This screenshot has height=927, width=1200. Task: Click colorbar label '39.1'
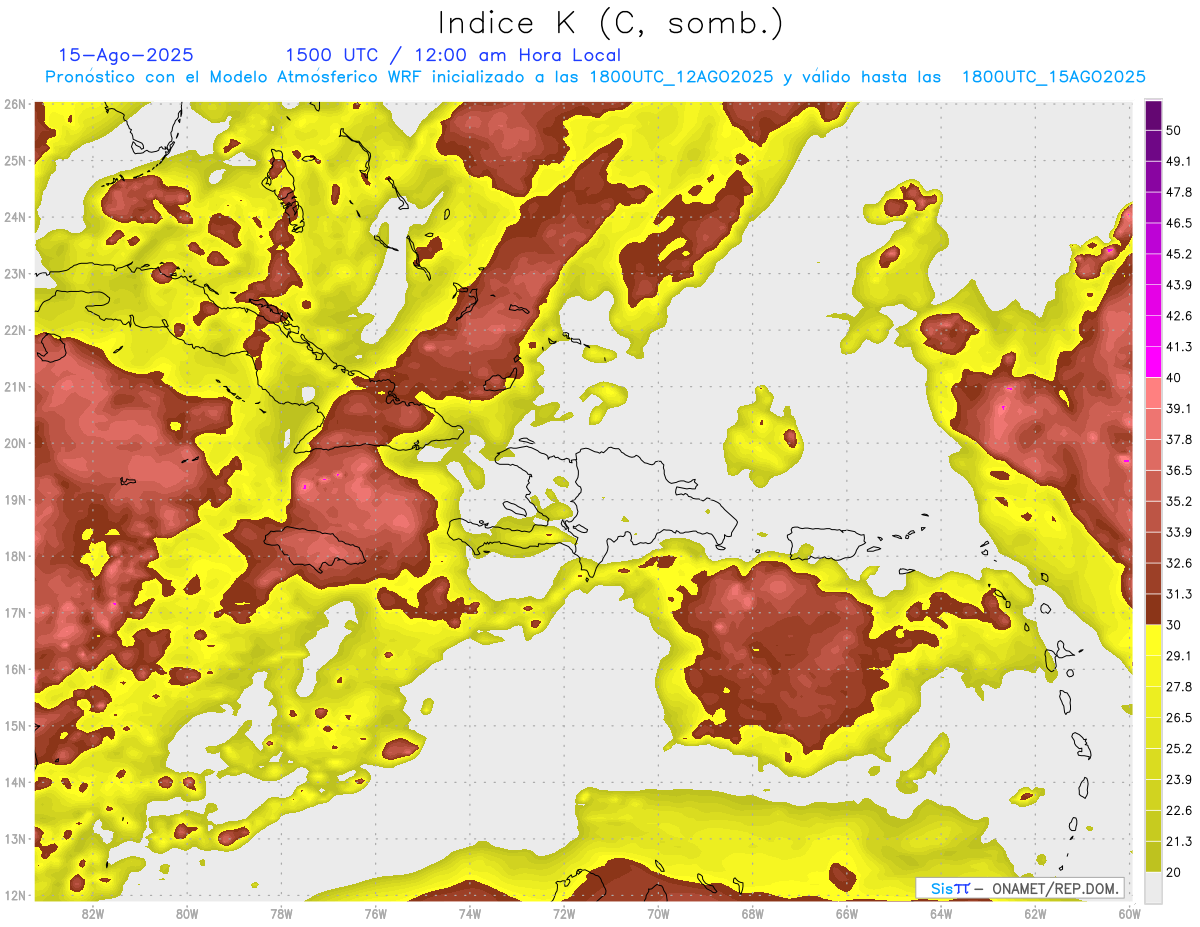[x=1178, y=408]
